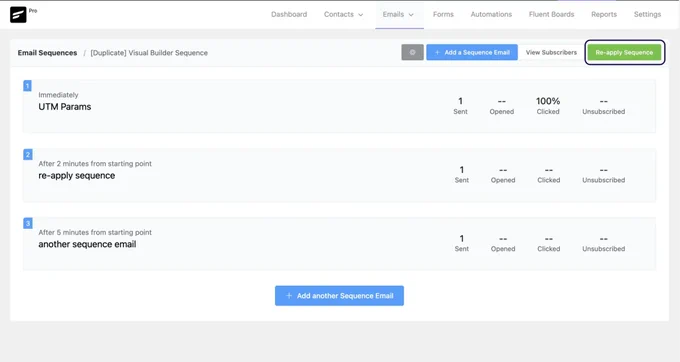Expand the Emails menu chevron
The image size is (680, 362).
pos(411,15)
